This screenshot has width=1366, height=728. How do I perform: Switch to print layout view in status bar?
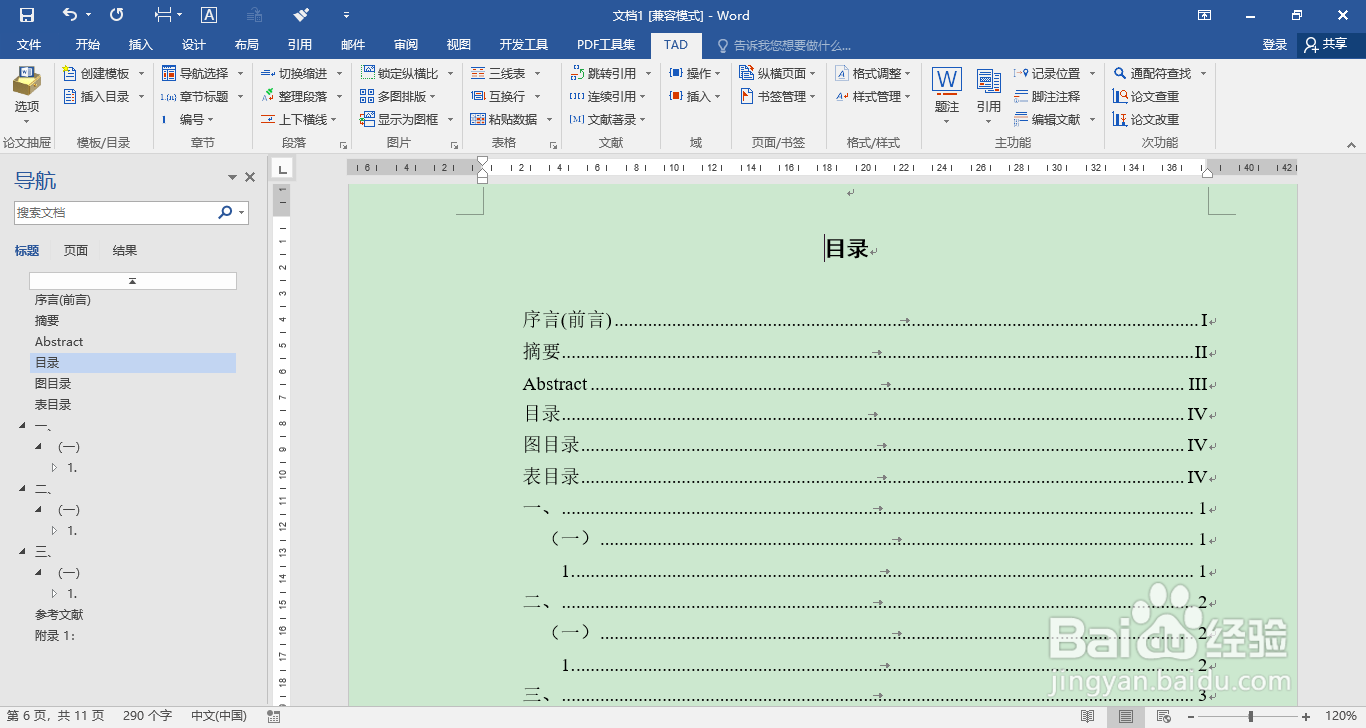coord(1126,716)
